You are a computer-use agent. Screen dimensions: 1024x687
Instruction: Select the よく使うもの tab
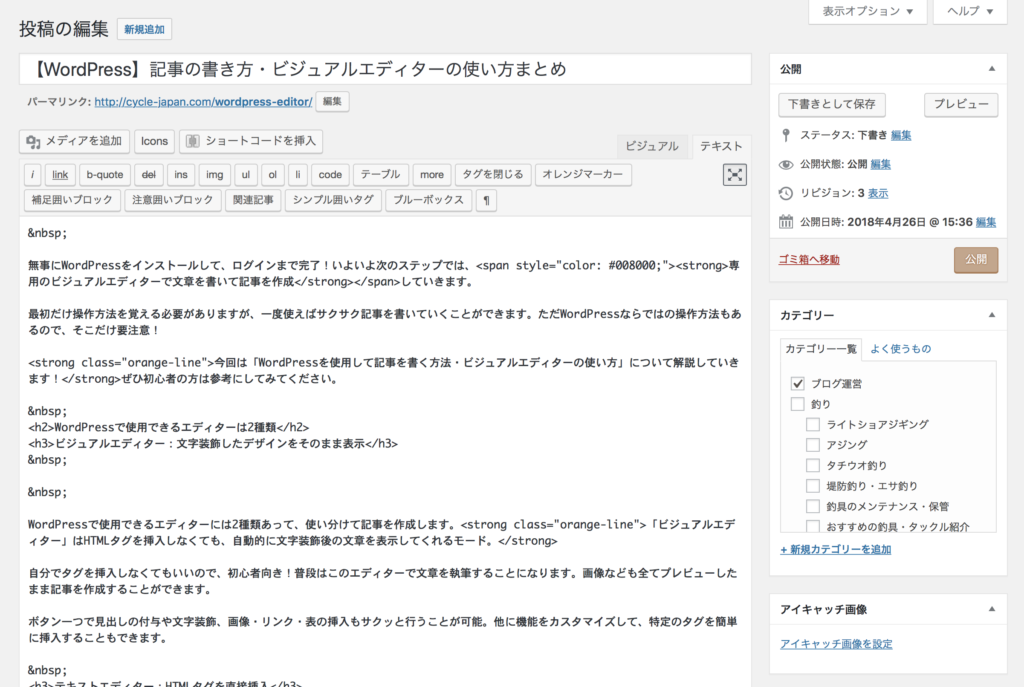click(x=901, y=349)
